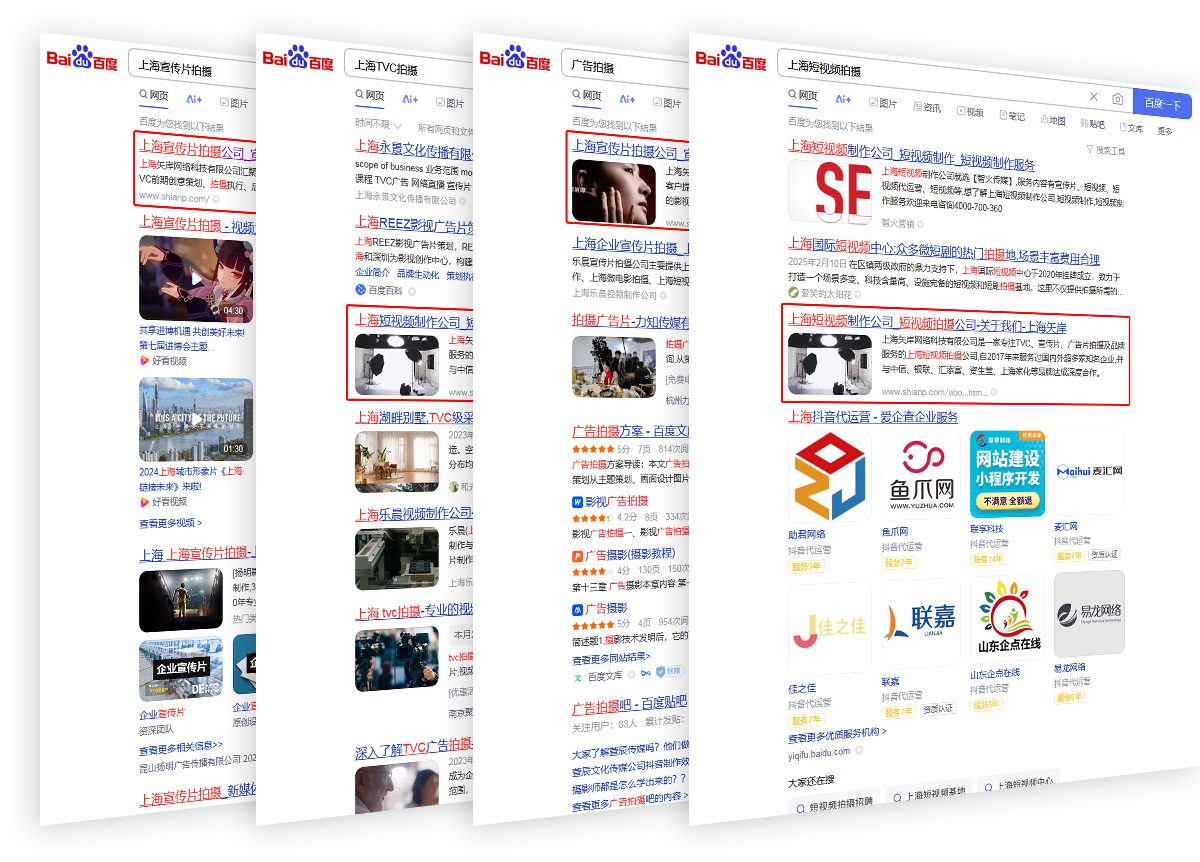
Task: Open the 更多 search categories menu
Action: tap(1165, 130)
